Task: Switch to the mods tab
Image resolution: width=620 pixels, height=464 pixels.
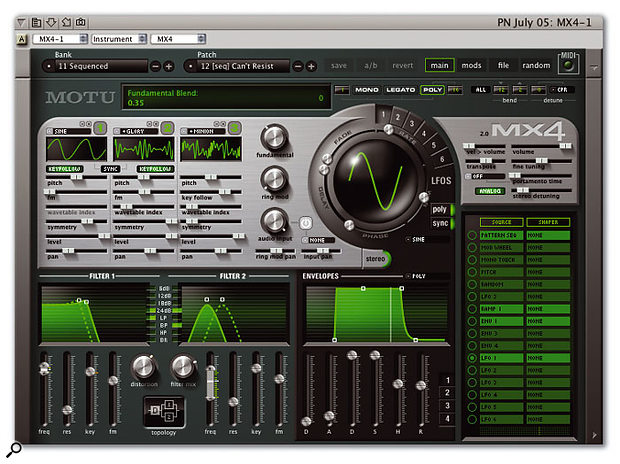Action: [471, 65]
